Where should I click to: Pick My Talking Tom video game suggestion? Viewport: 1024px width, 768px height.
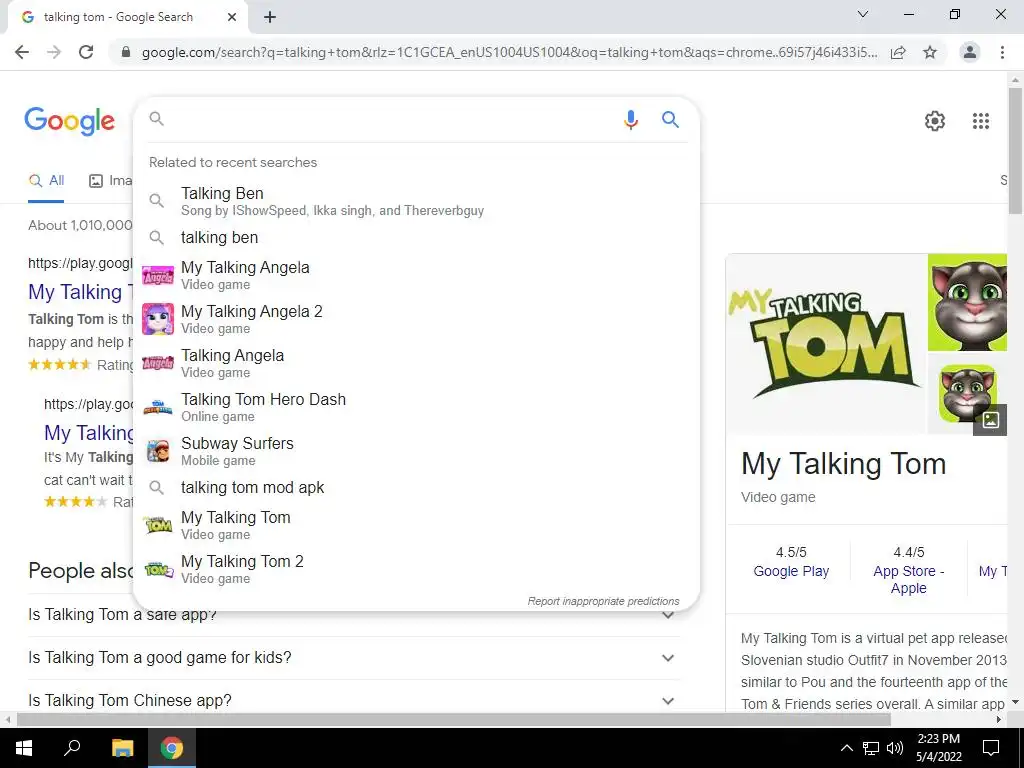pyautogui.click(x=416, y=525)
